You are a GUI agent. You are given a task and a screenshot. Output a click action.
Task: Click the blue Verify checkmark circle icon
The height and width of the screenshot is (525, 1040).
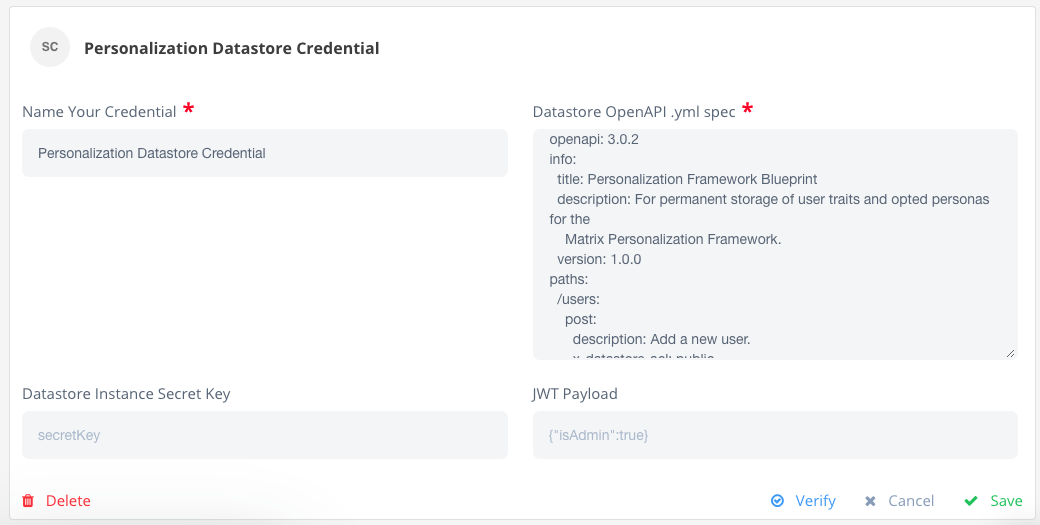[x=777, y=500]
